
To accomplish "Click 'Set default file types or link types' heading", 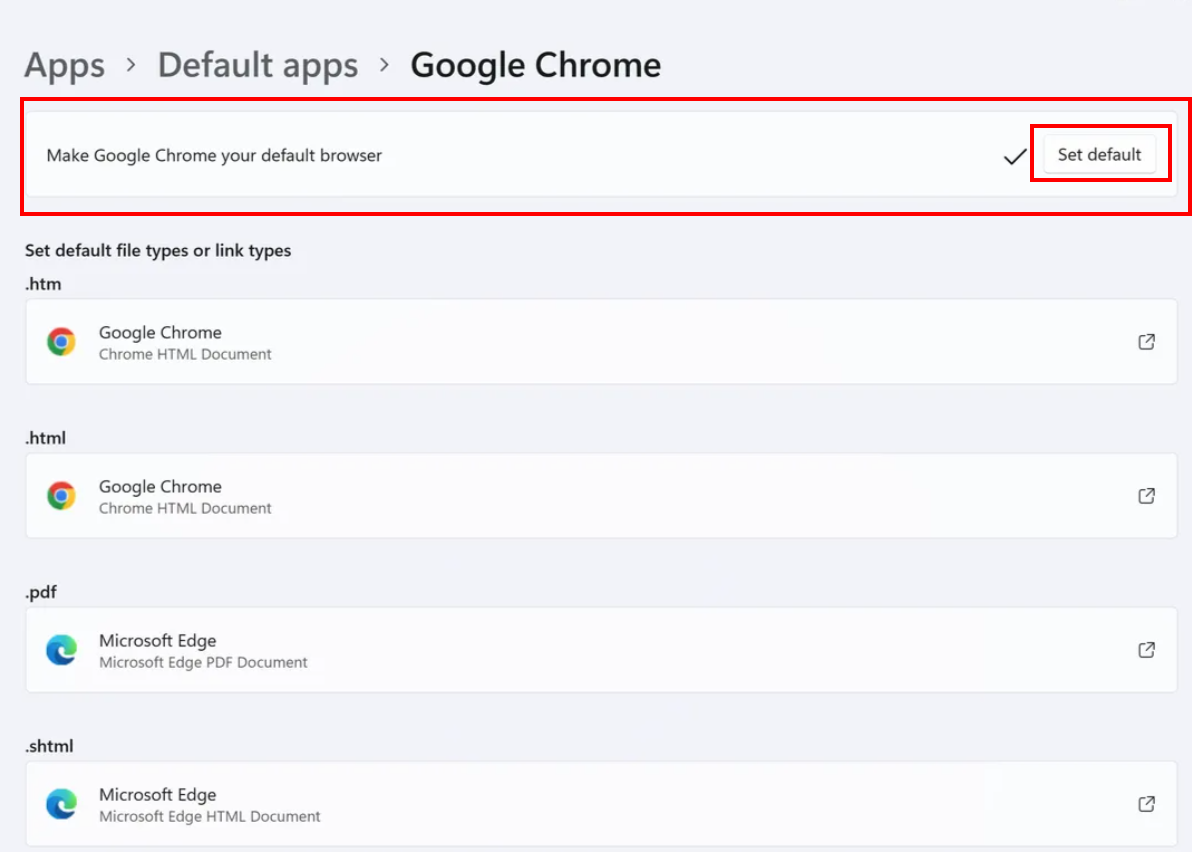I will coord(158,251).
